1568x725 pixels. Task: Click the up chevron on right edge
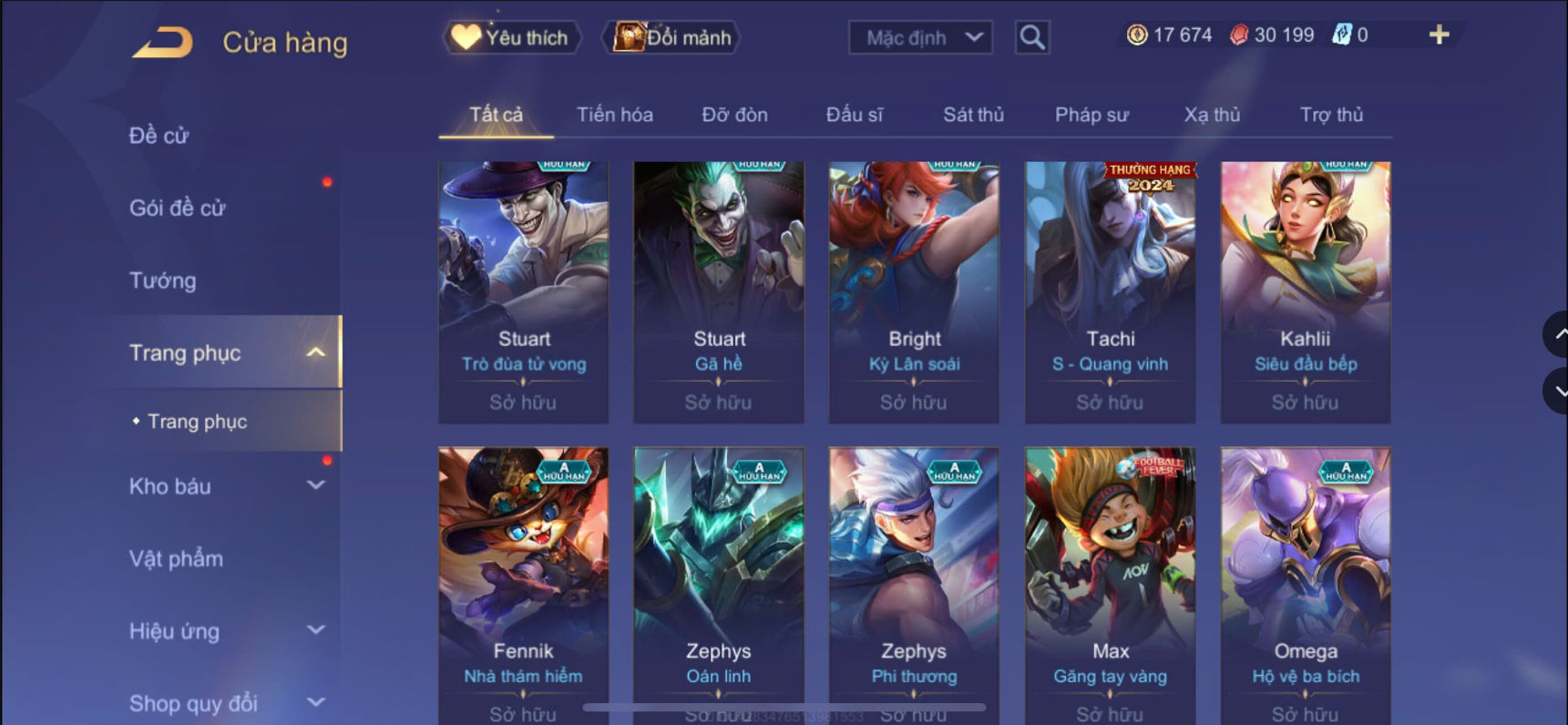pos(1558,334)
